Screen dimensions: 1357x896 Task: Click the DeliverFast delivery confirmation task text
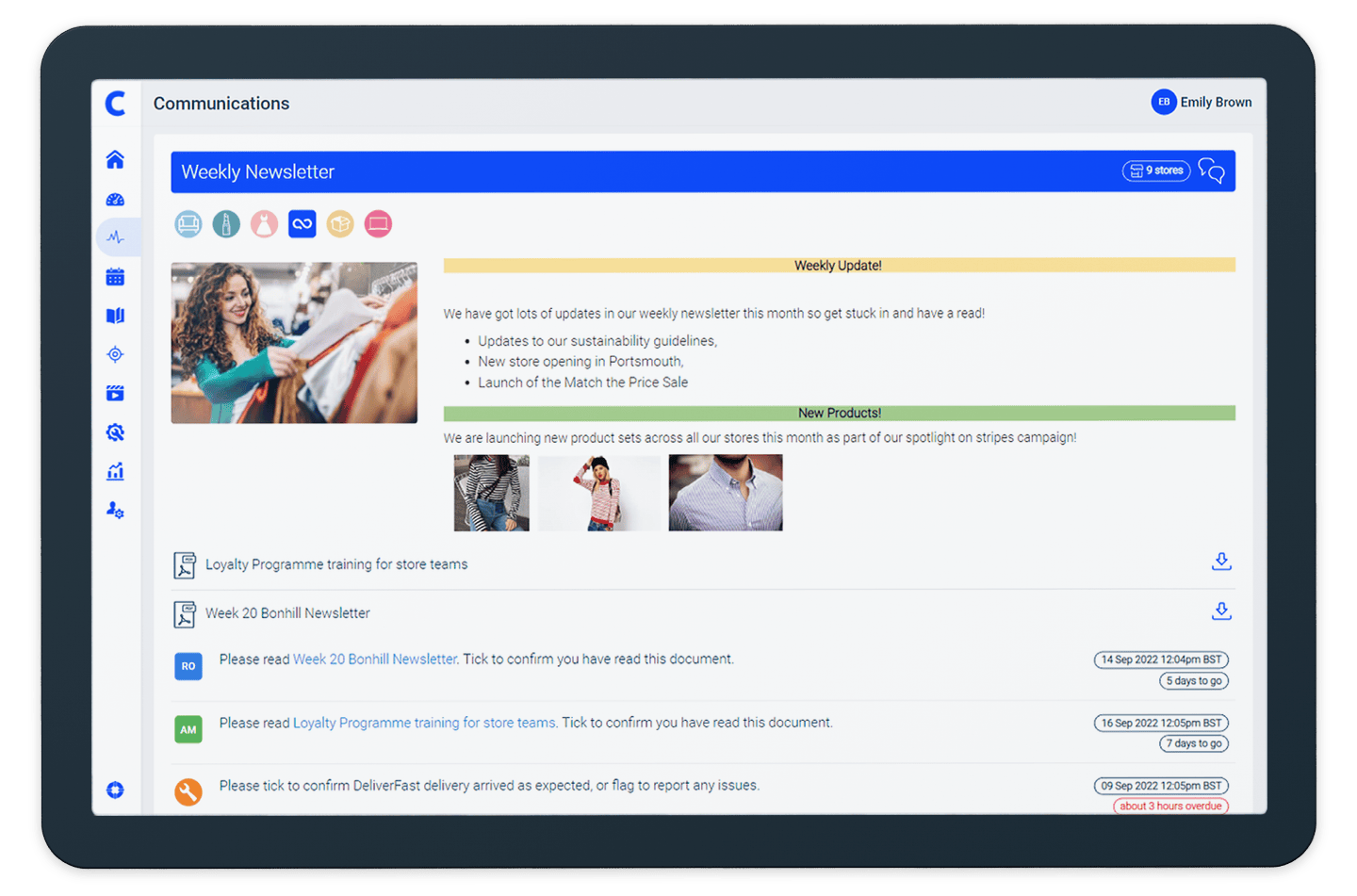click(489, 785)
